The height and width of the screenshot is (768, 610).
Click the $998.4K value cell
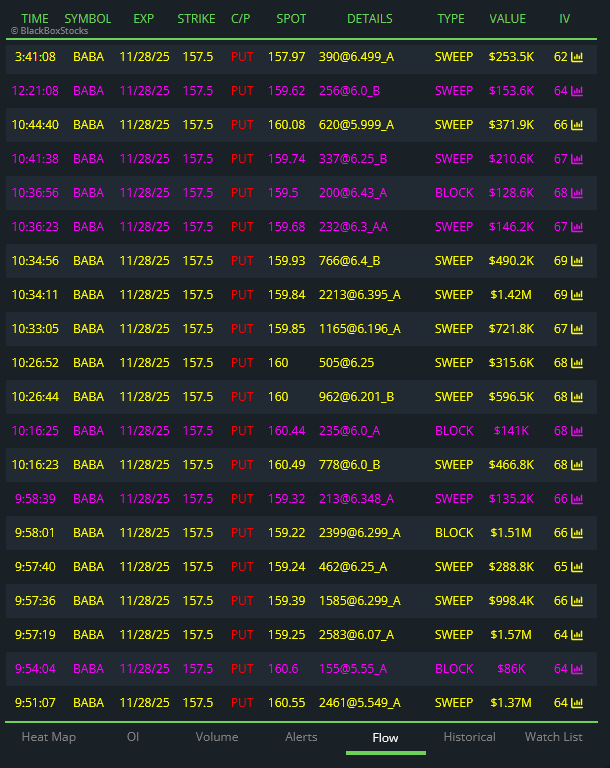tap(511, 601)
